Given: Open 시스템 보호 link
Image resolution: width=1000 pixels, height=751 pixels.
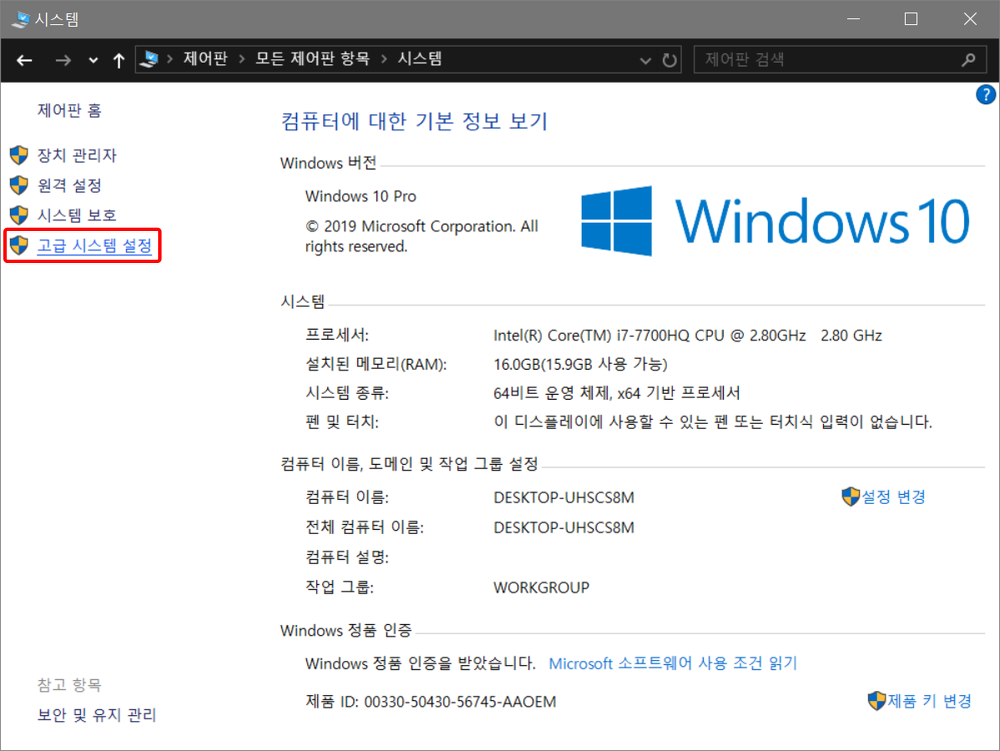Looking at the screenshot, I should pyautogui.click(x=77, y=215).
